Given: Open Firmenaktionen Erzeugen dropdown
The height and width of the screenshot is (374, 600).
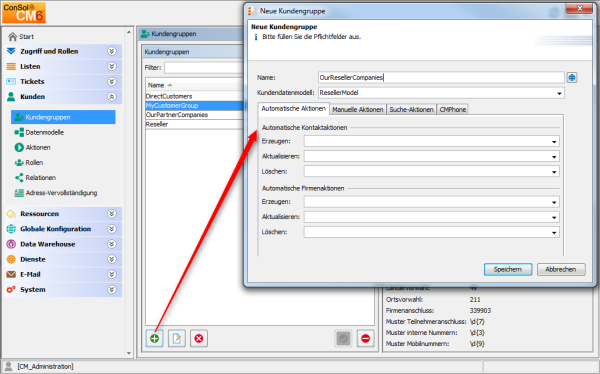Looking at the screenshot, I should pos(554,202).
